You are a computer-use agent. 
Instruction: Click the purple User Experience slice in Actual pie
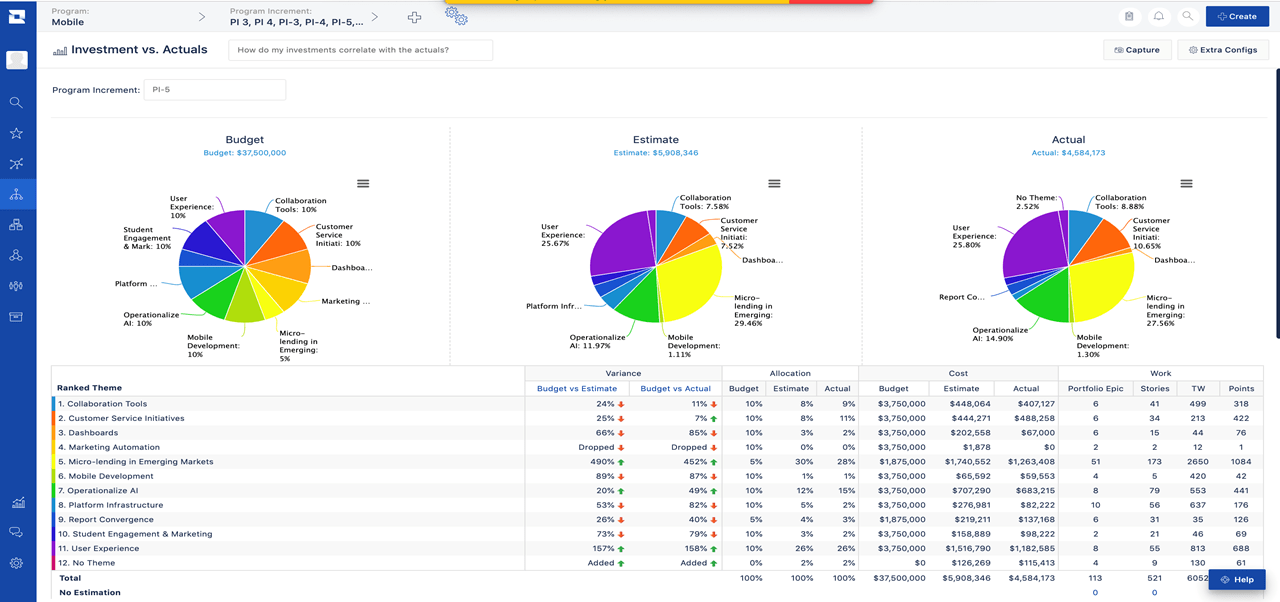pos(1033,245)
